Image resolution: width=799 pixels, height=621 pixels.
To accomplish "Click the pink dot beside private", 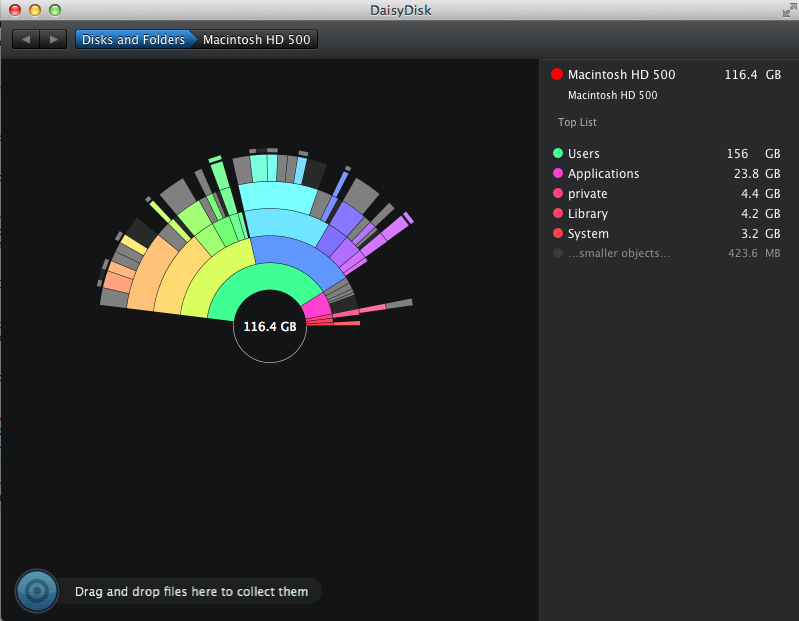I will coord(558,194).
